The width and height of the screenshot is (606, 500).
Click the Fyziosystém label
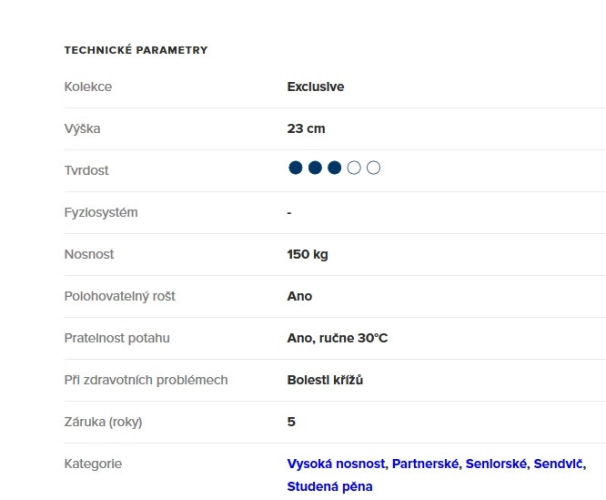[x=101, y=213]
